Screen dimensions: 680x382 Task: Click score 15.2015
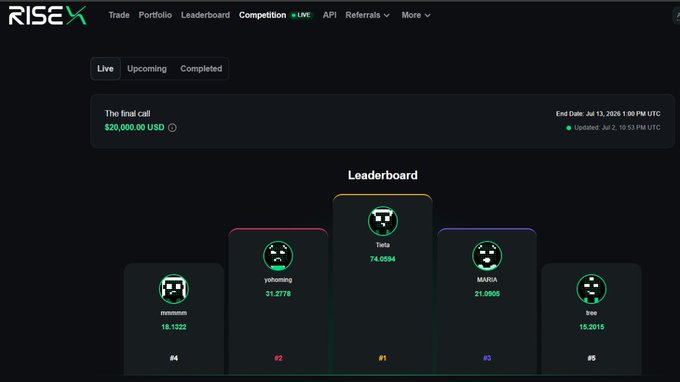(592, 327)
